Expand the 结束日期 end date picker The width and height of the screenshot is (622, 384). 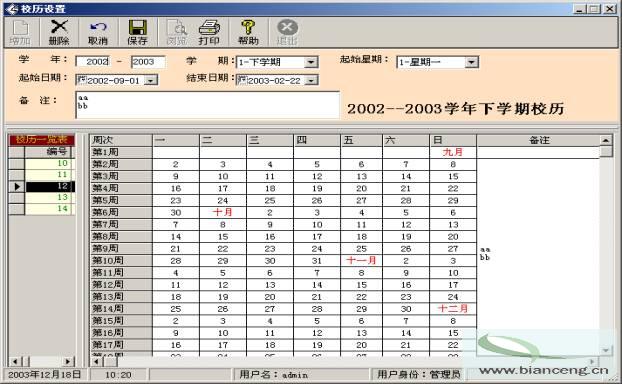point(311,81)
